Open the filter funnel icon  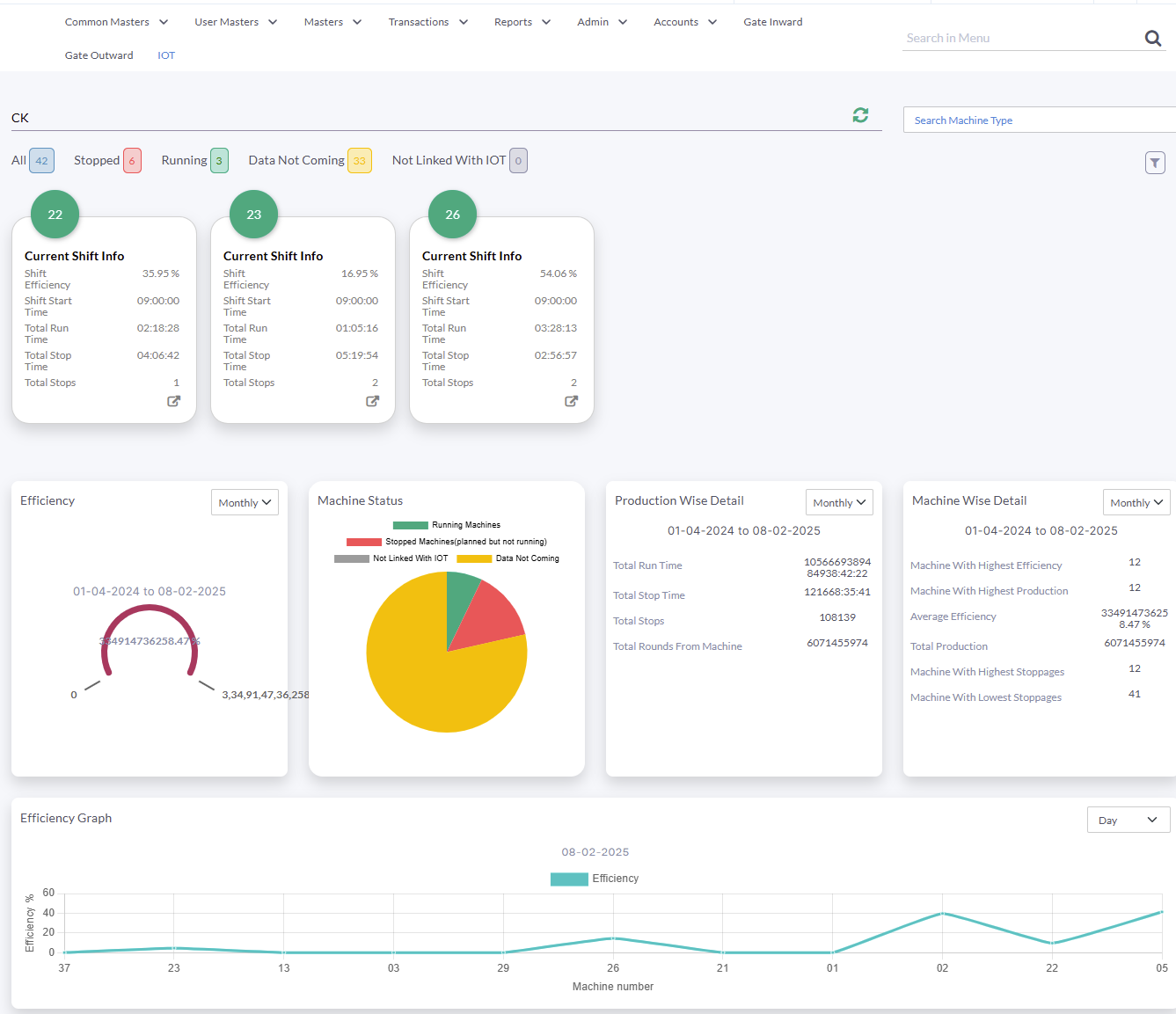click(1155, 163)
